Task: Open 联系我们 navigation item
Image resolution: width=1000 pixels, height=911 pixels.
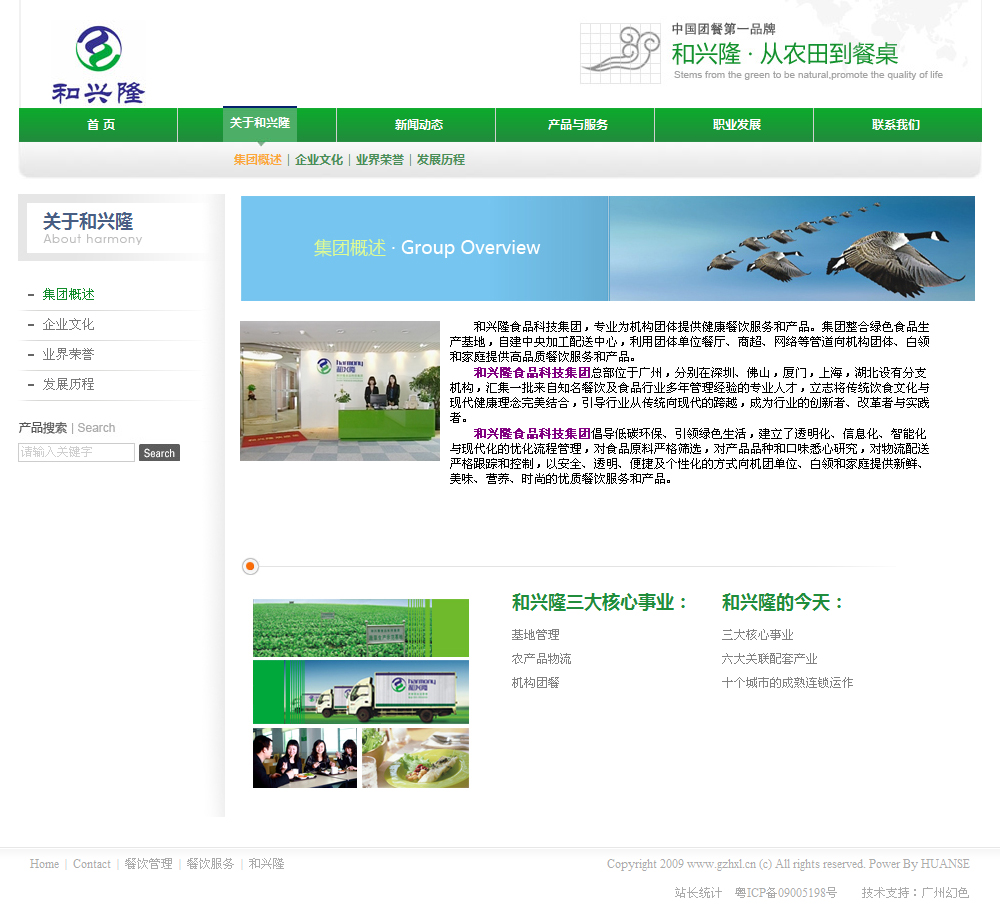Action: (895, 125)
